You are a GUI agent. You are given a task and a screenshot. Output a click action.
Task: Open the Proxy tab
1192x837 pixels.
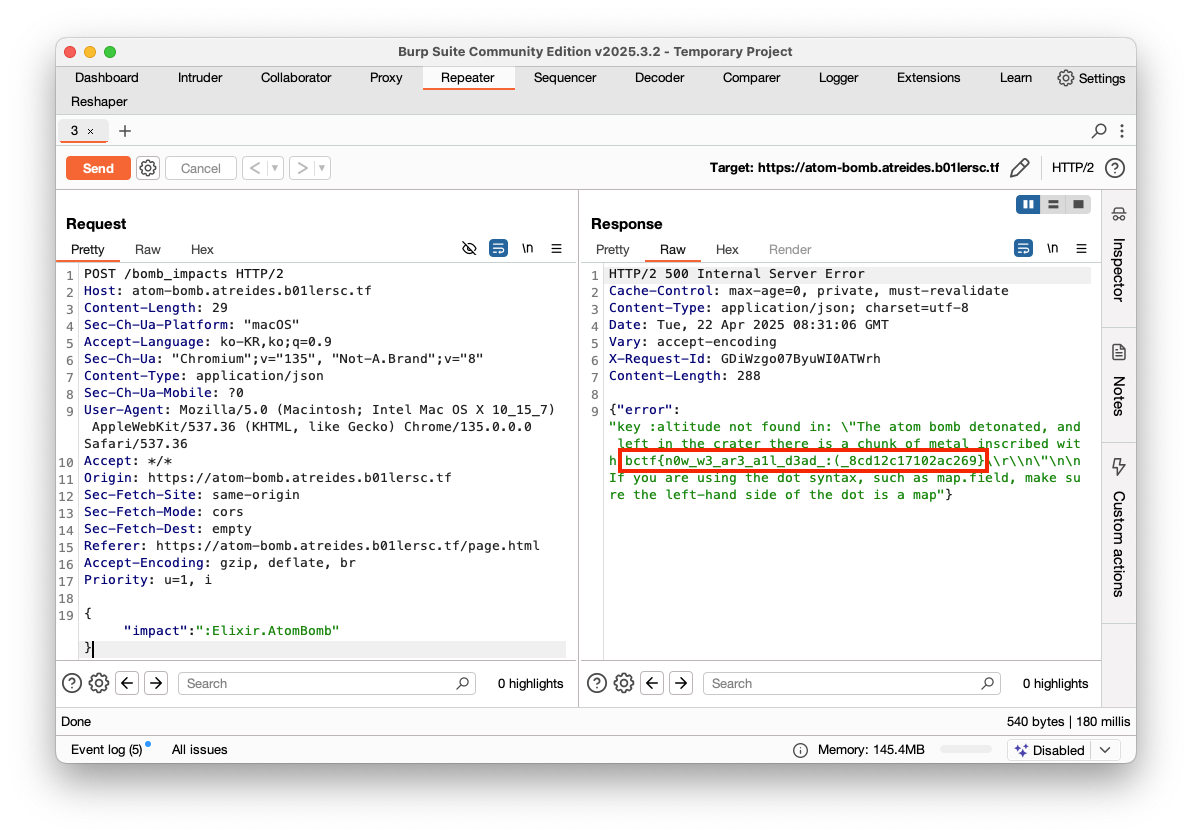[386, 78]
